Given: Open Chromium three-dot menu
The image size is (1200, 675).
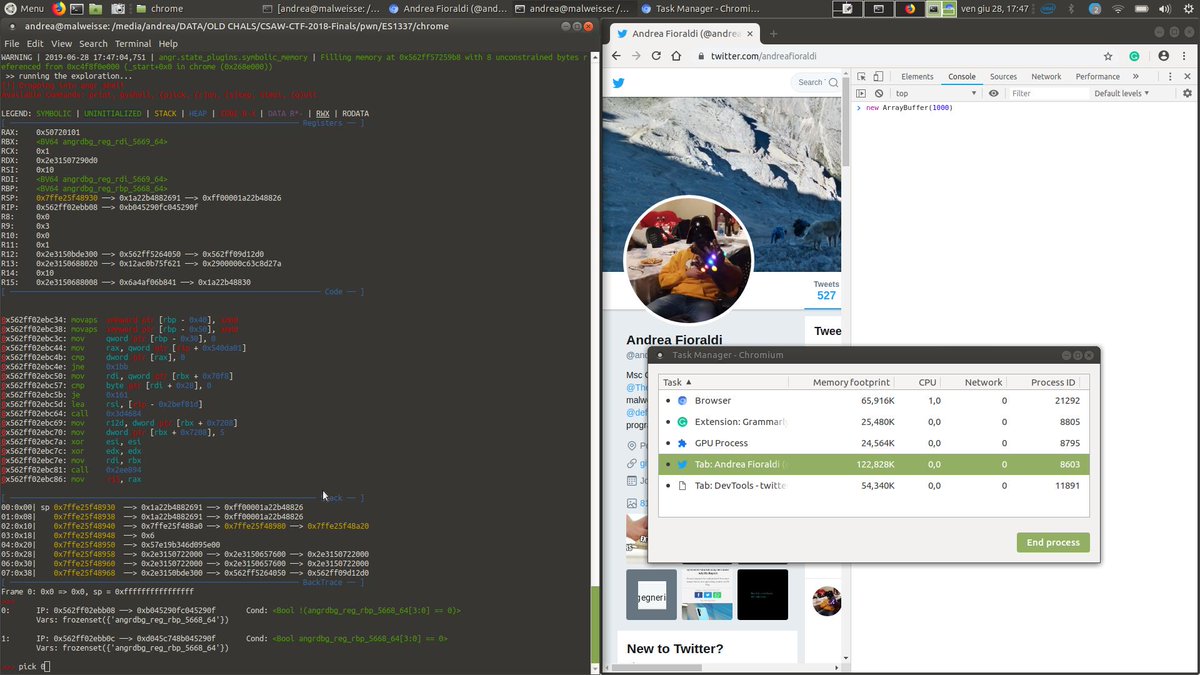Looking at the screenshot, I should (x=1186, y=56).
